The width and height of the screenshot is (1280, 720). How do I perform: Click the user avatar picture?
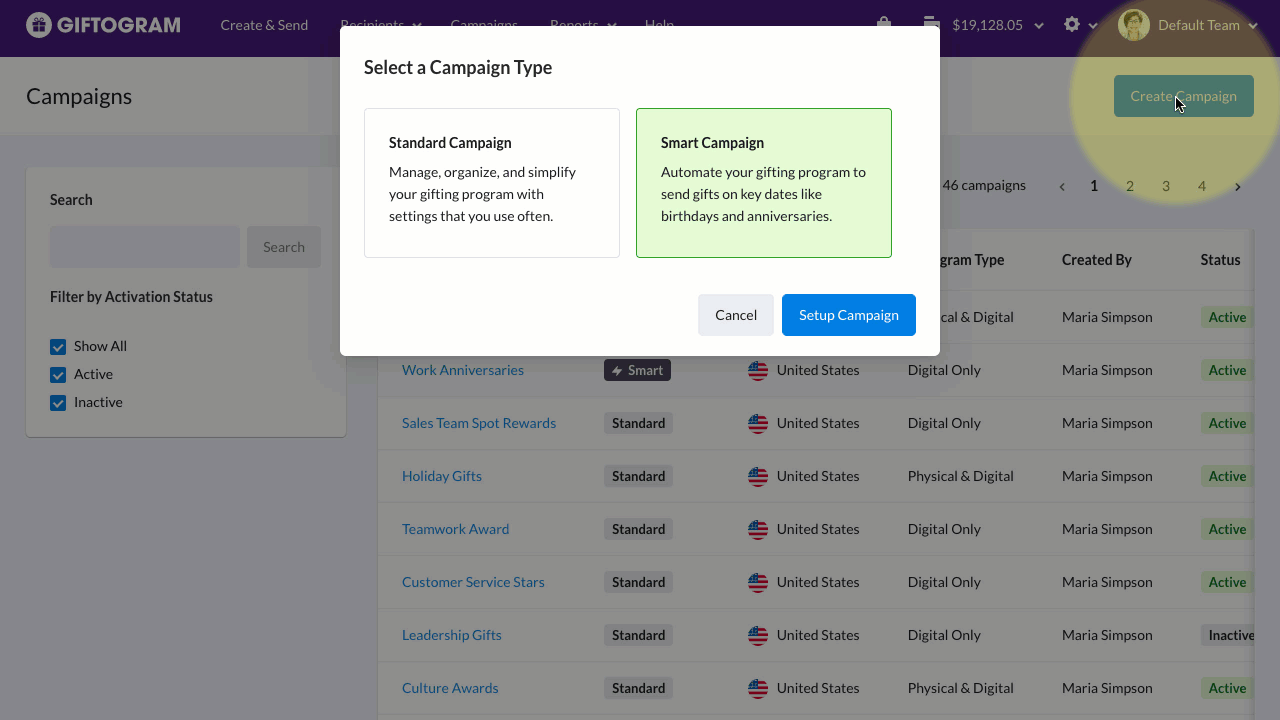click(1134, 25)
